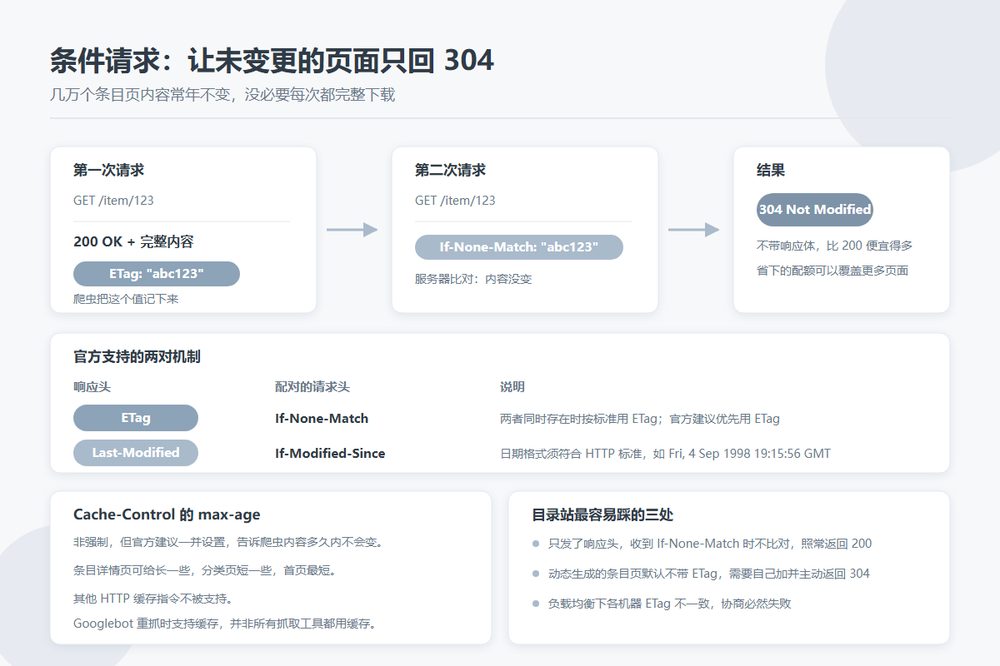Image resolution: width=1000 pixels, height=666 pixels.
Task: Click the text 200 OK + 完整内容
Action: coord(133,242)
